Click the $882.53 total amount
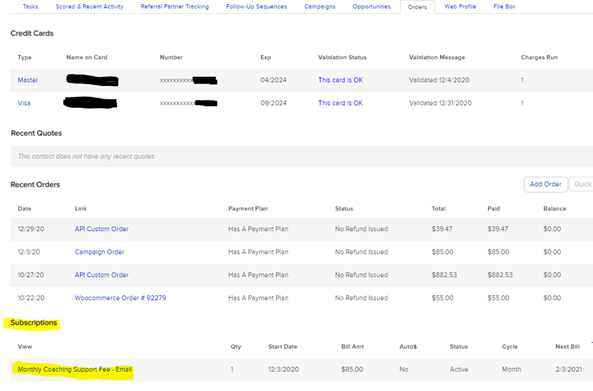593x391 pixels. [x=444, y=275]
